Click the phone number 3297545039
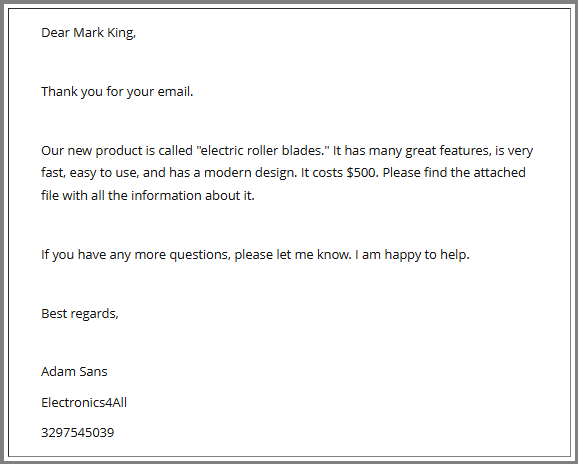 click(x=77, y=433)
